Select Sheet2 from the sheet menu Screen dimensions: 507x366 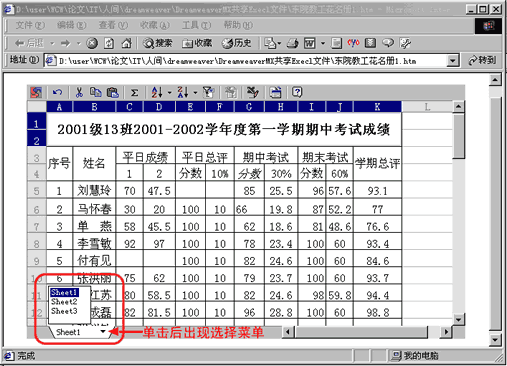(x=64, y=302)
